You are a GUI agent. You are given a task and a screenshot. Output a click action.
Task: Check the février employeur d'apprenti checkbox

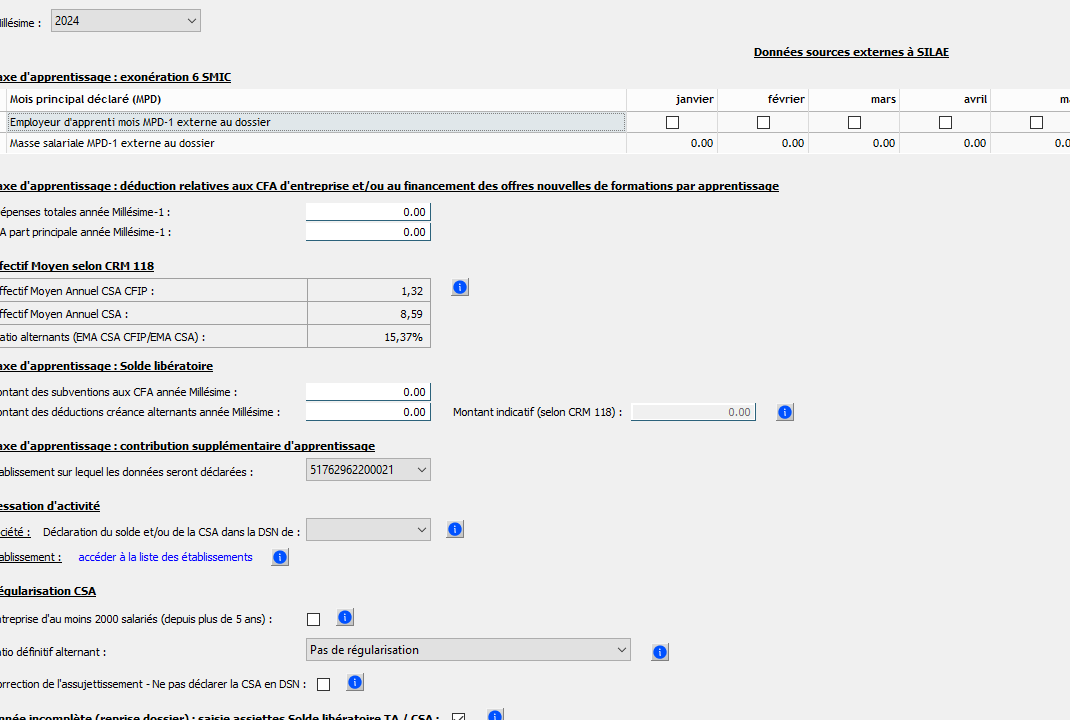(764, 122)
